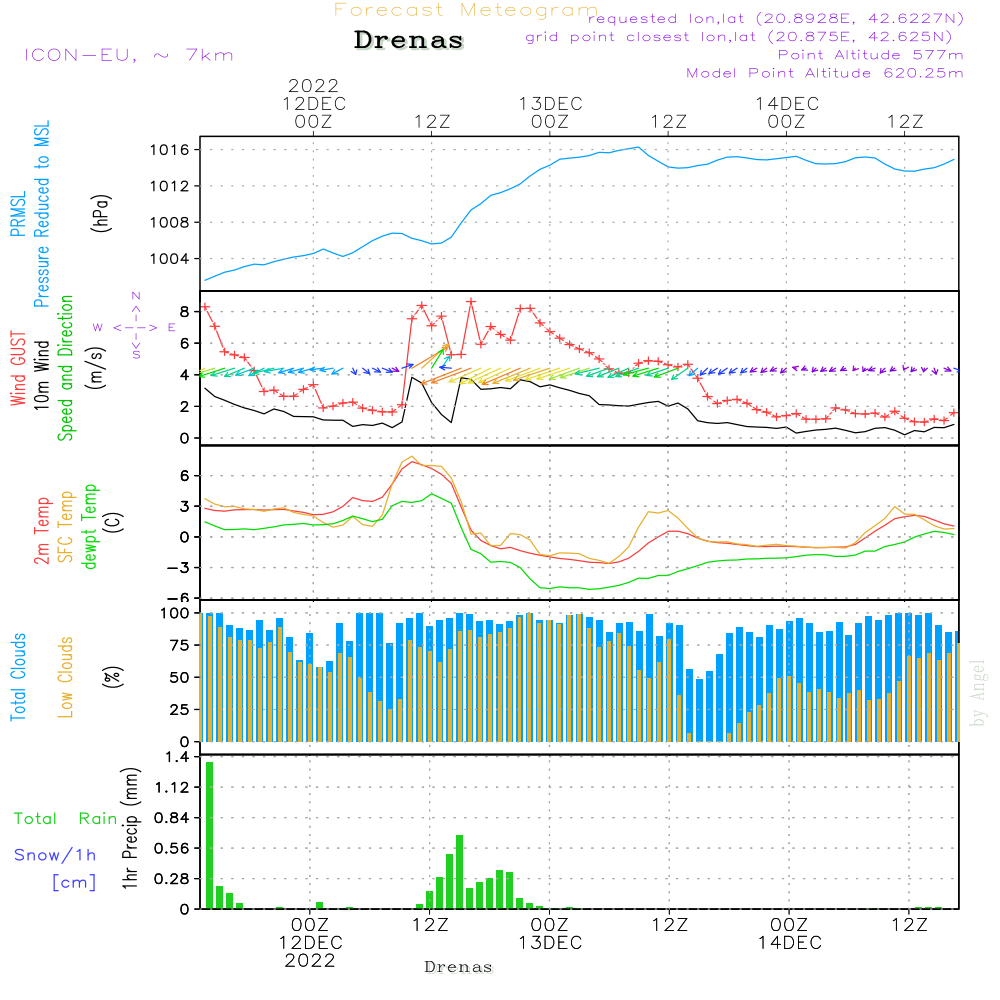Click the Forecast Meteogram heading
Image resolution: width=1000 pixels, height=1000 pixels.
point(465,10)
